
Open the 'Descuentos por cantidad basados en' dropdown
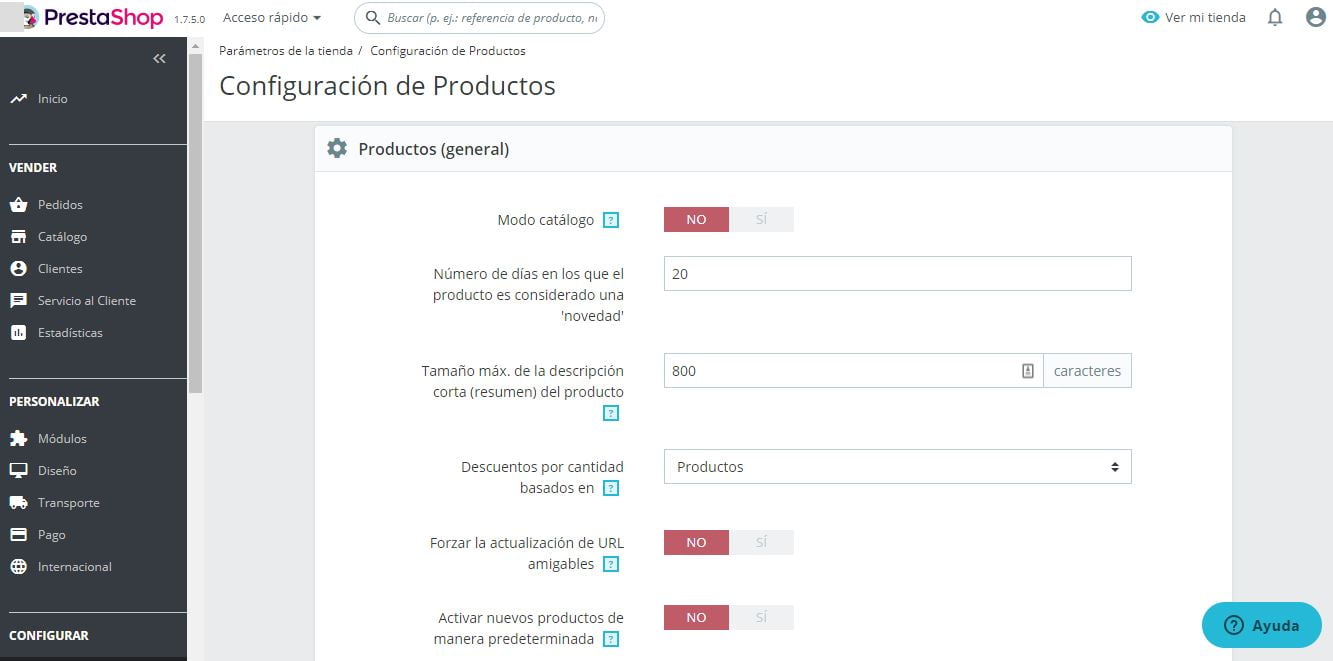(897, 466)
